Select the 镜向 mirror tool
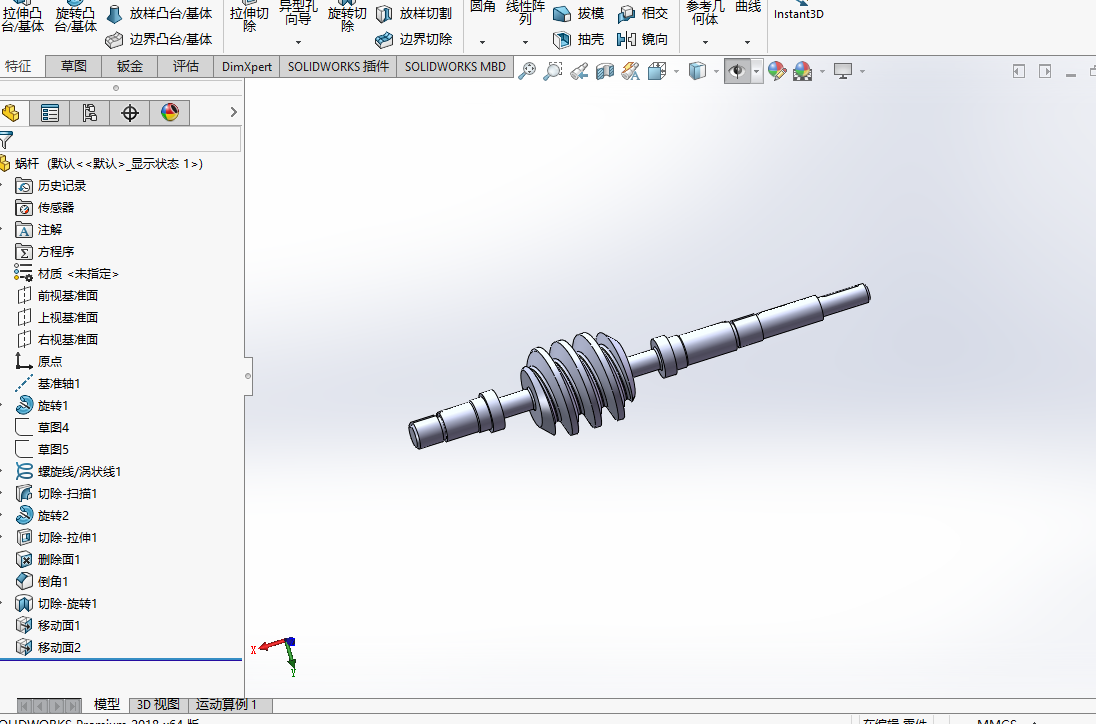1096x724 pixels. [643, 40]
